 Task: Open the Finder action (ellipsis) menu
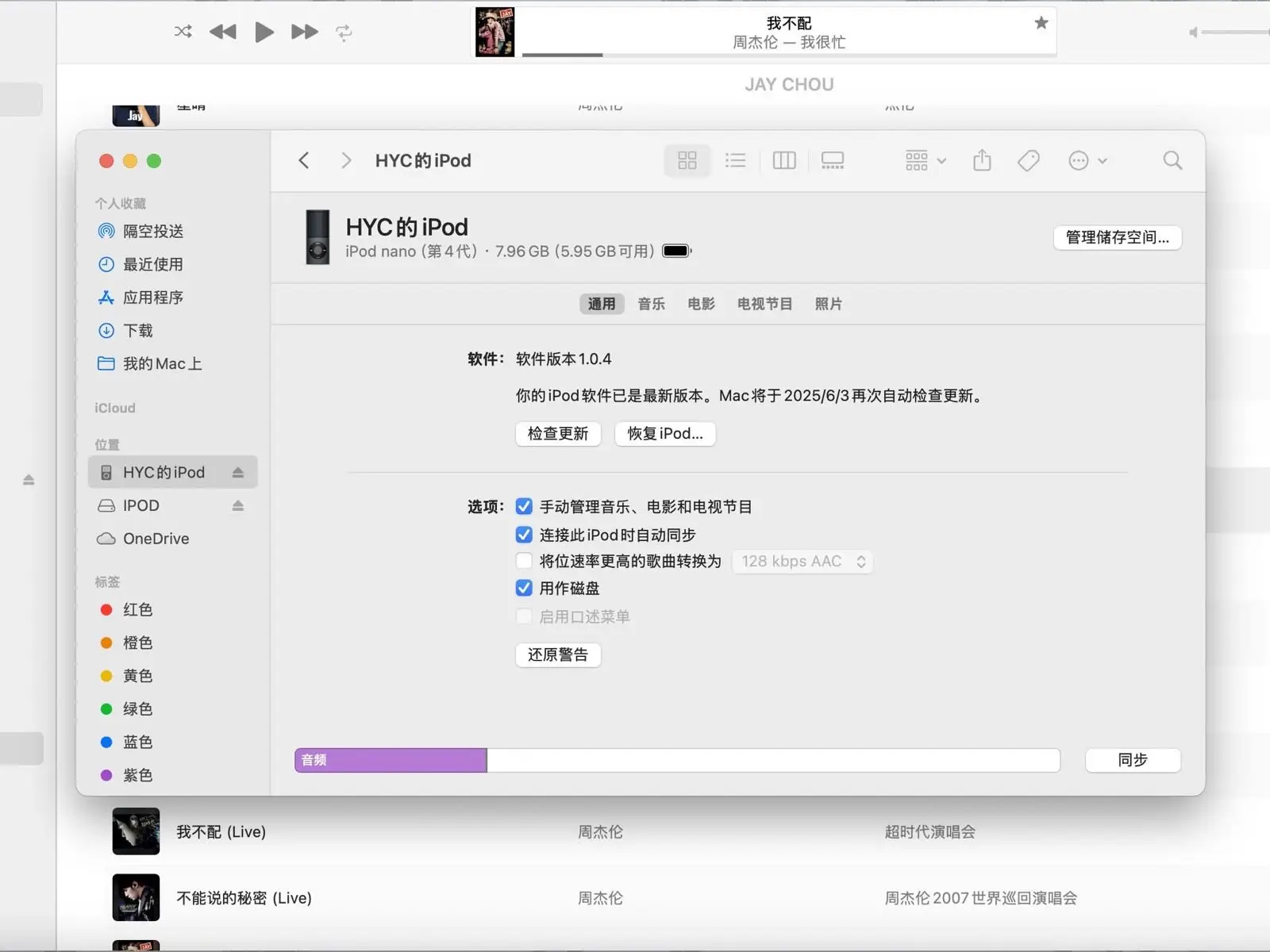tap(1087, 160)
